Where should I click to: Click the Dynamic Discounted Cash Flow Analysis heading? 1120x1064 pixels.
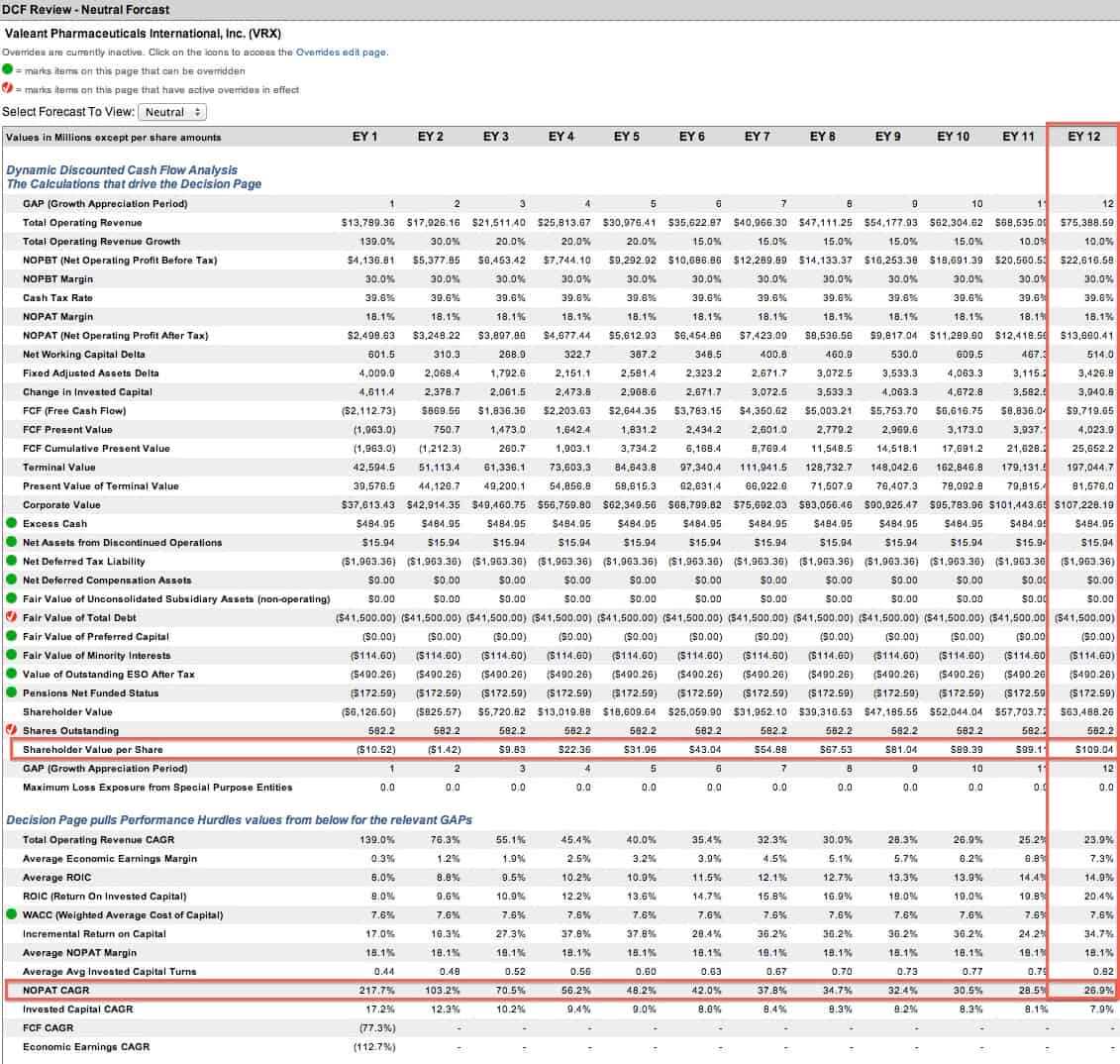122,170
